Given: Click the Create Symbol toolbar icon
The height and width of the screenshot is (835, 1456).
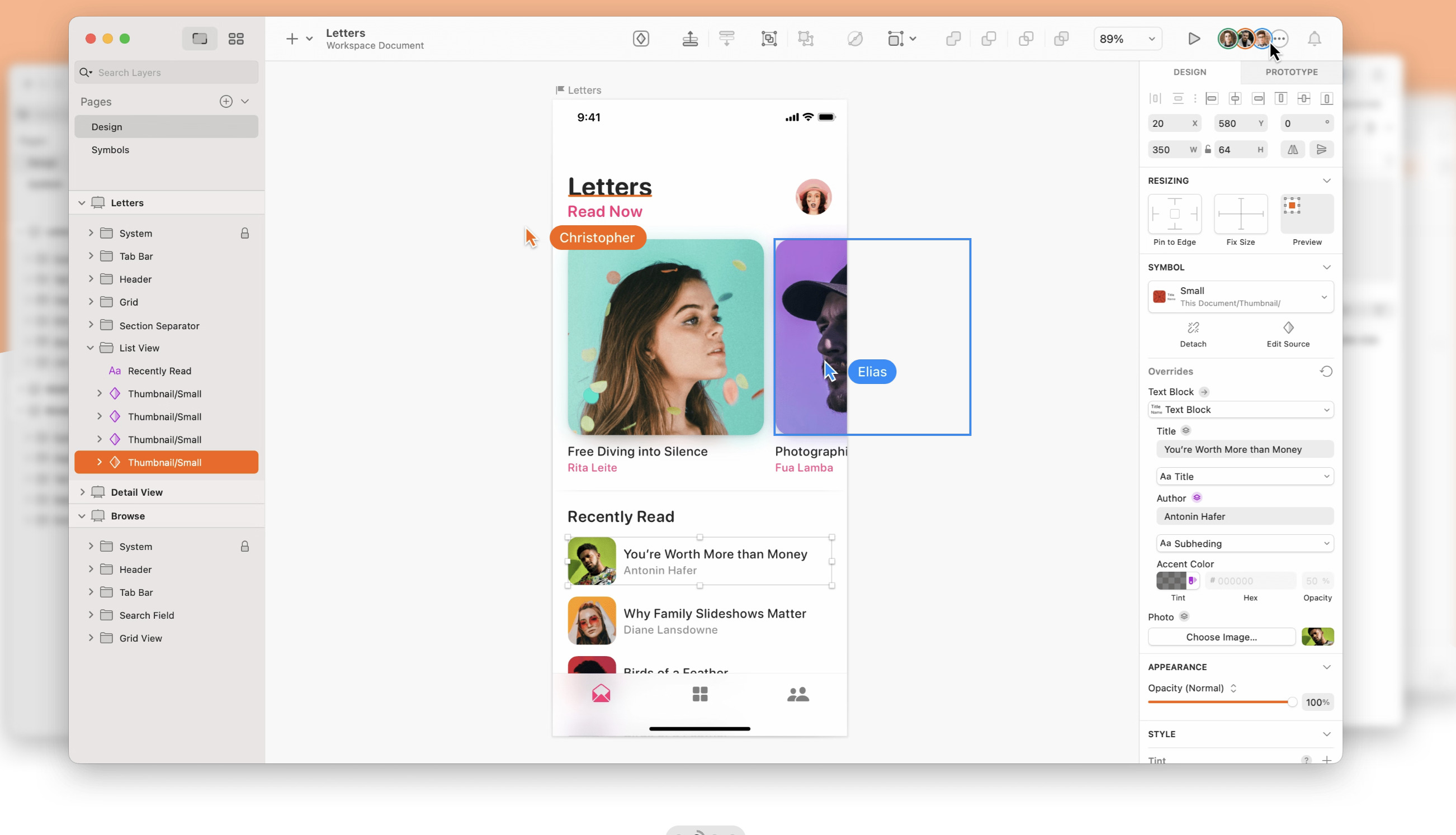Looking at the screenshot, I should 641,39.
